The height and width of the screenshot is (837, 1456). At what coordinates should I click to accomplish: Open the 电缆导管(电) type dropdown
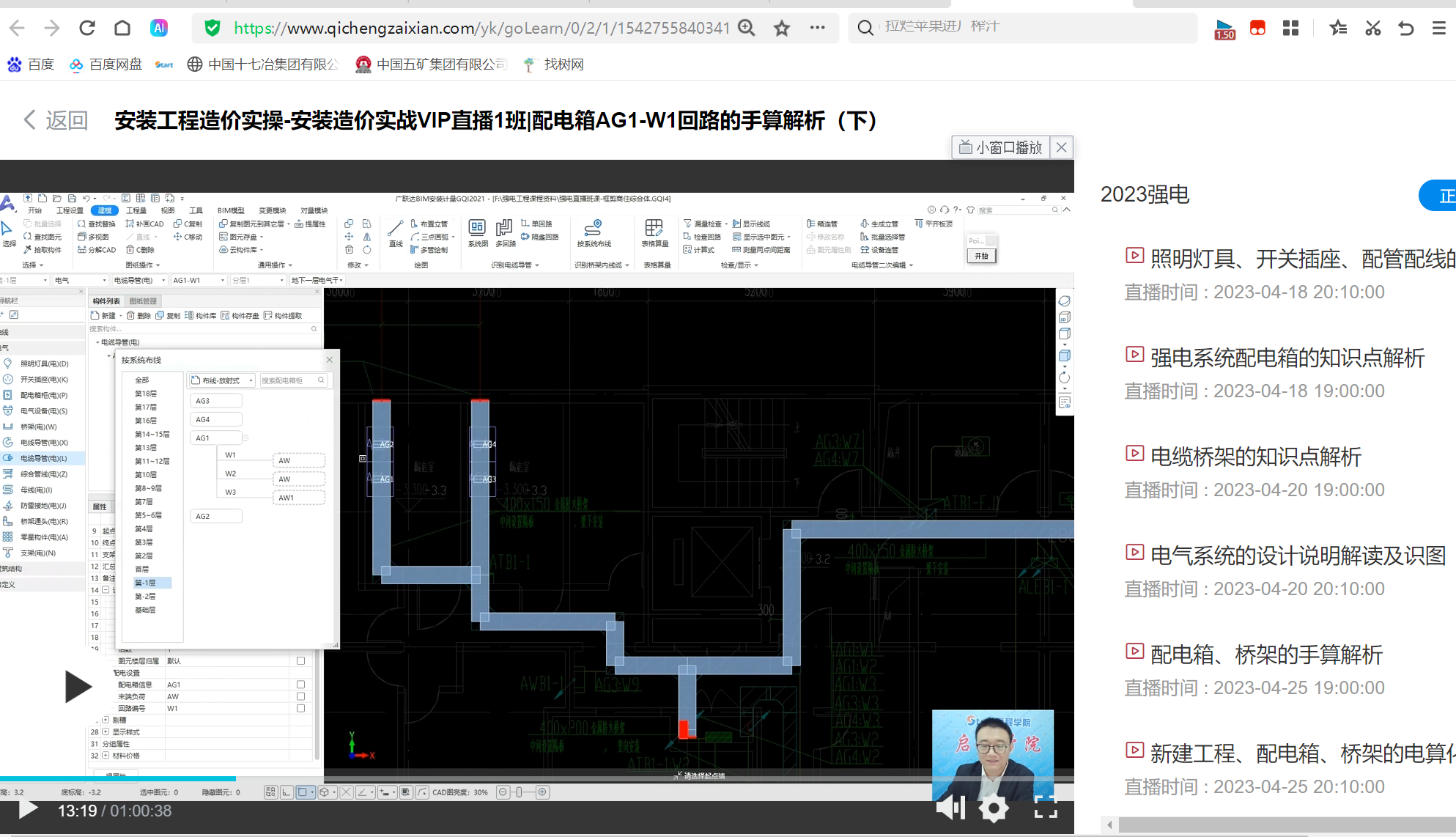coord(139,280)
